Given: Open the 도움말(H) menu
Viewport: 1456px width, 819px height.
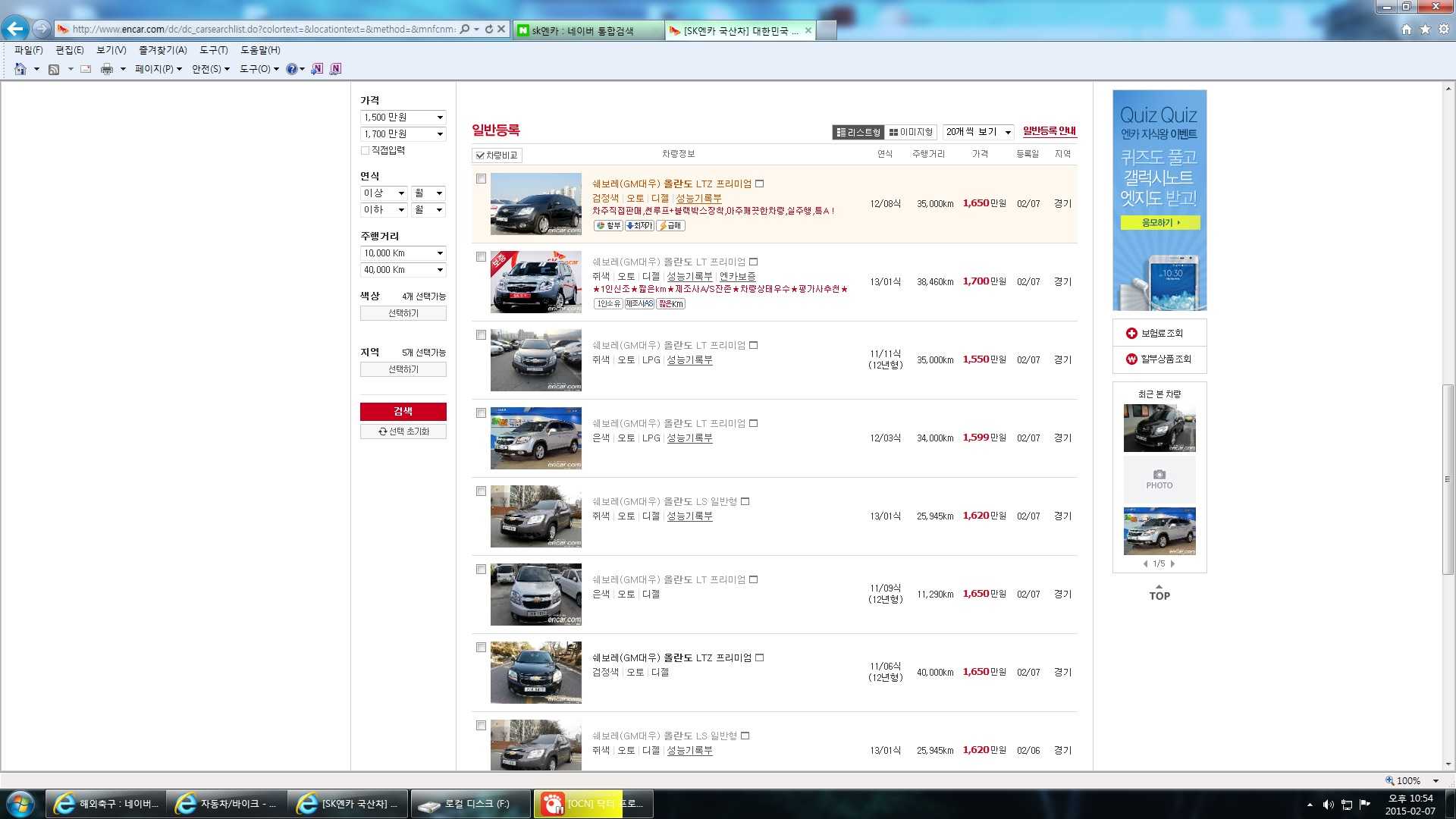Looking at the screenshot, I should click(x=260, y=50).
